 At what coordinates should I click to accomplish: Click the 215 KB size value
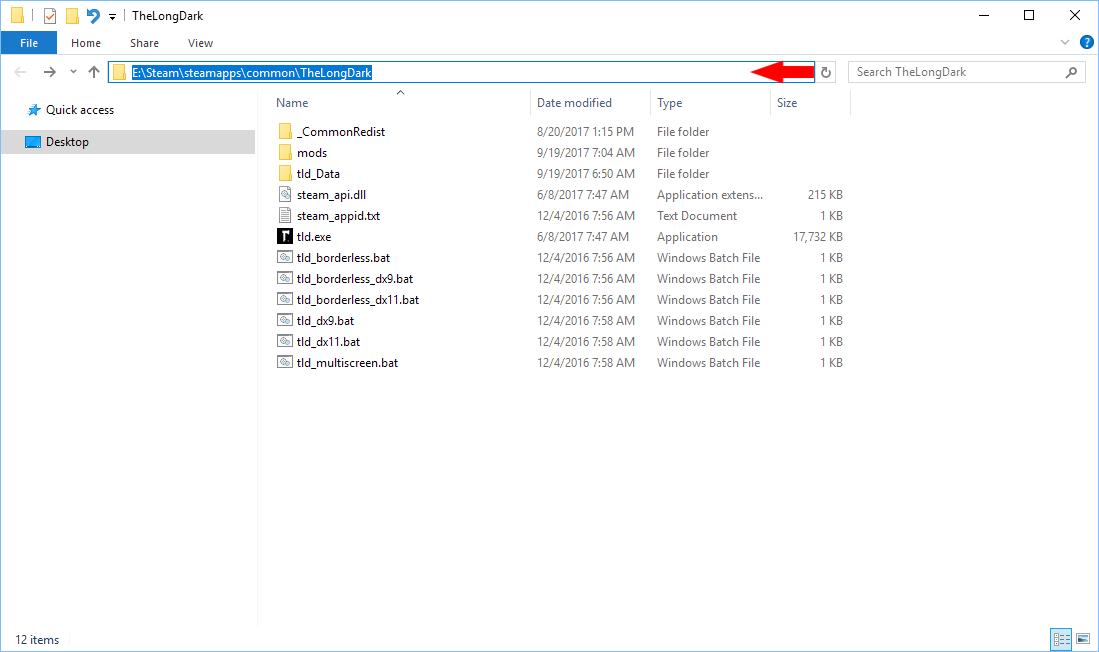coord(825,195)
